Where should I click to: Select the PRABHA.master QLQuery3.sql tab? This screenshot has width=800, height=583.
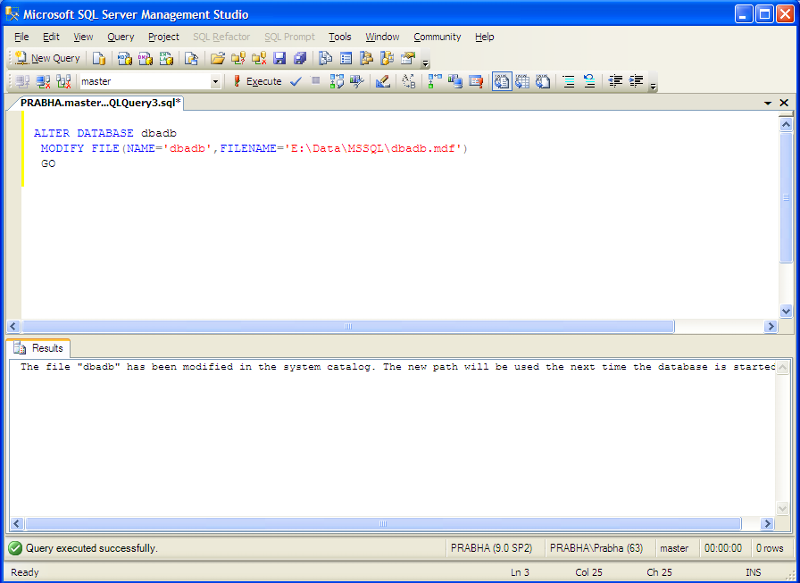click(100, 103)
